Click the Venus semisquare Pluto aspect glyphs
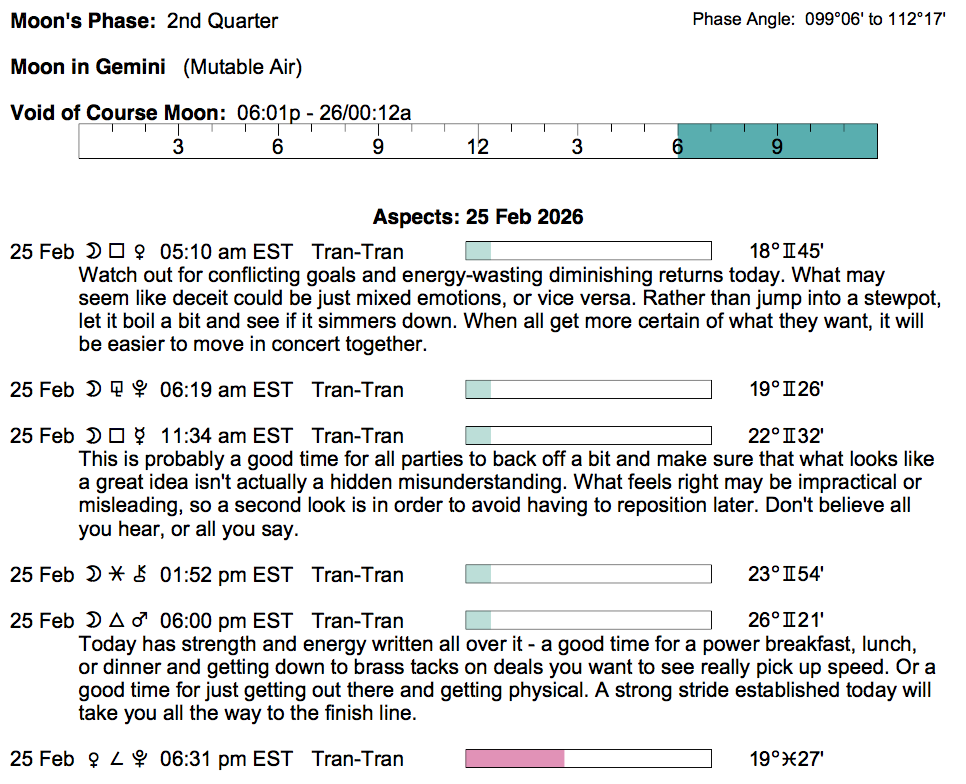 (117, 760)
